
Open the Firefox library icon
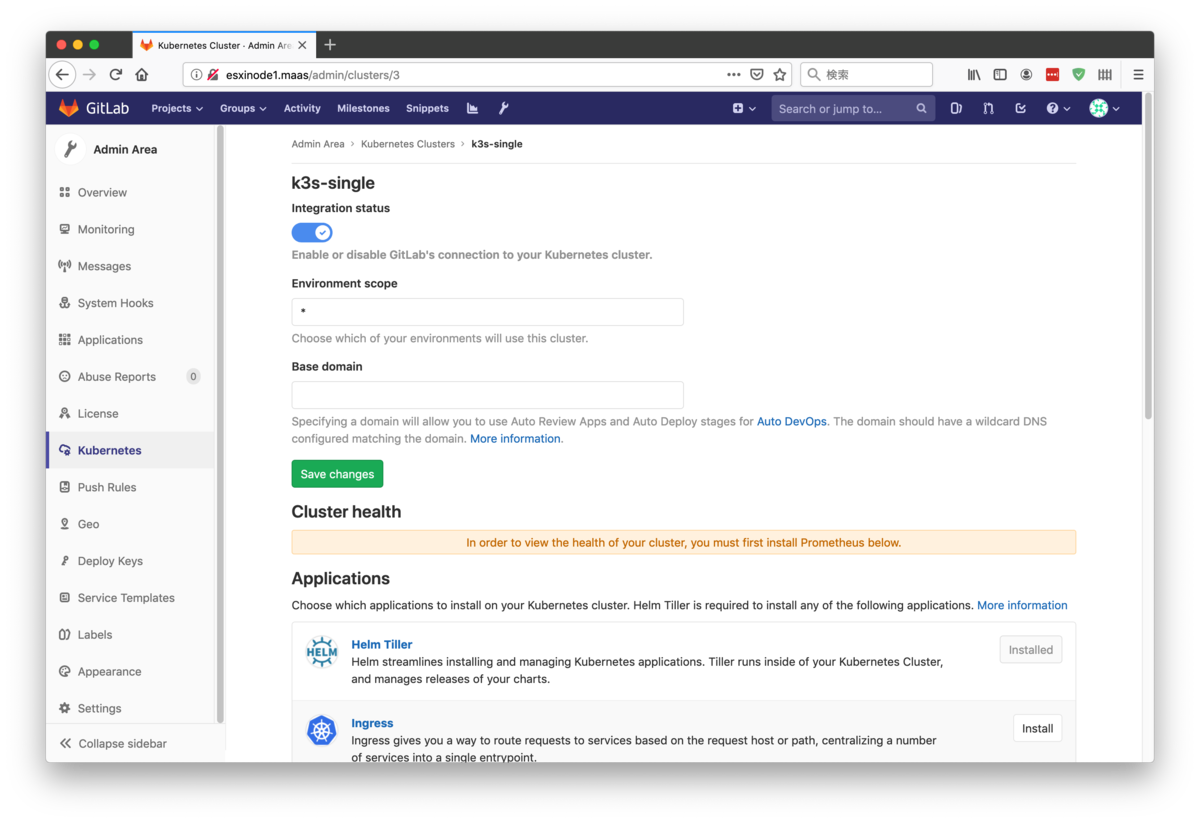tap(973, 74)
